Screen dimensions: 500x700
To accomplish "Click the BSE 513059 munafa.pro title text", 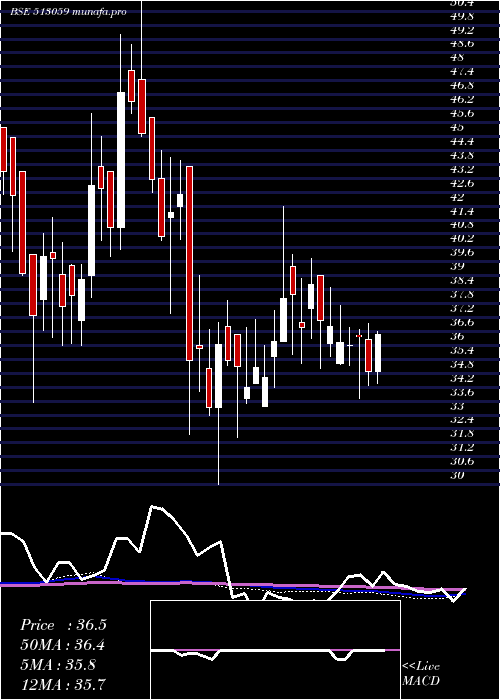I will (68, 12).
